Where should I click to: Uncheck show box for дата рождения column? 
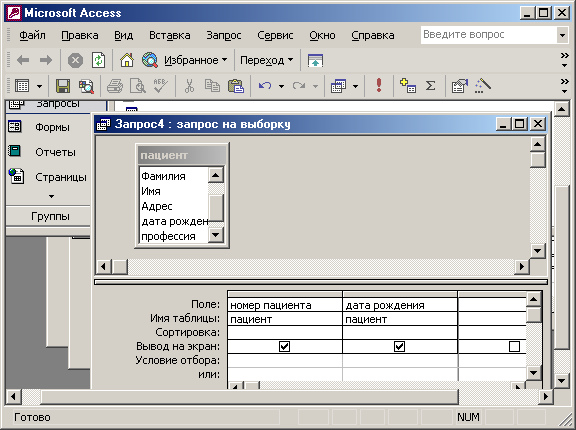pos(399,346)
